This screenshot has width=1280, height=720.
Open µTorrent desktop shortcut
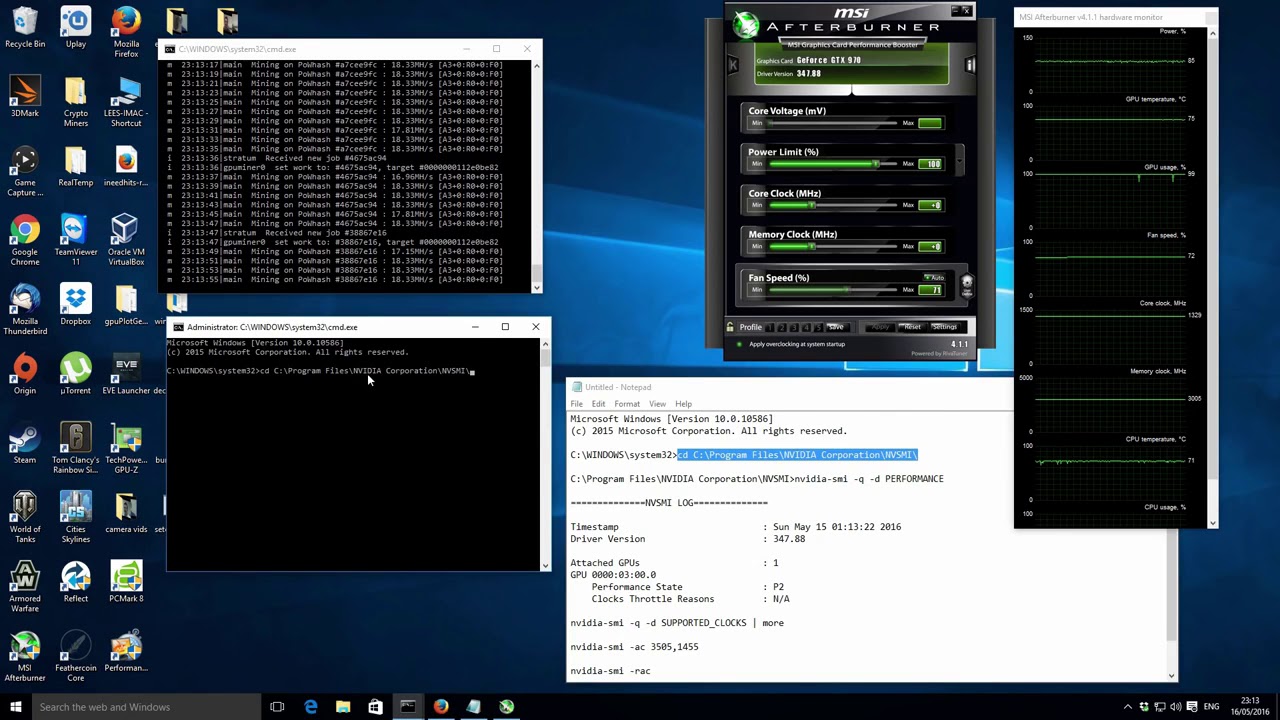click(x=75, y=374)
